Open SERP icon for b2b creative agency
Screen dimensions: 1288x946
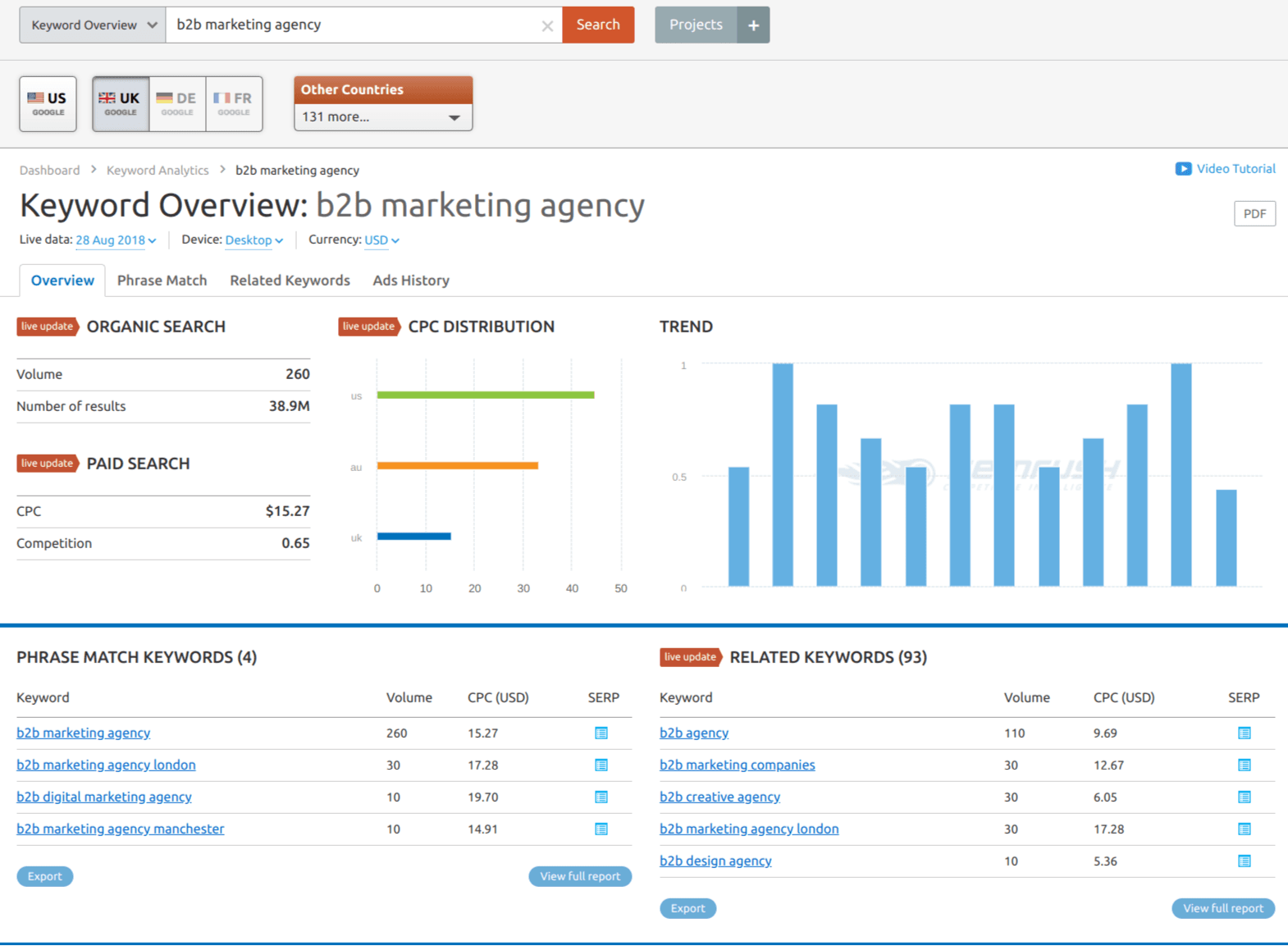(1245, 797)
